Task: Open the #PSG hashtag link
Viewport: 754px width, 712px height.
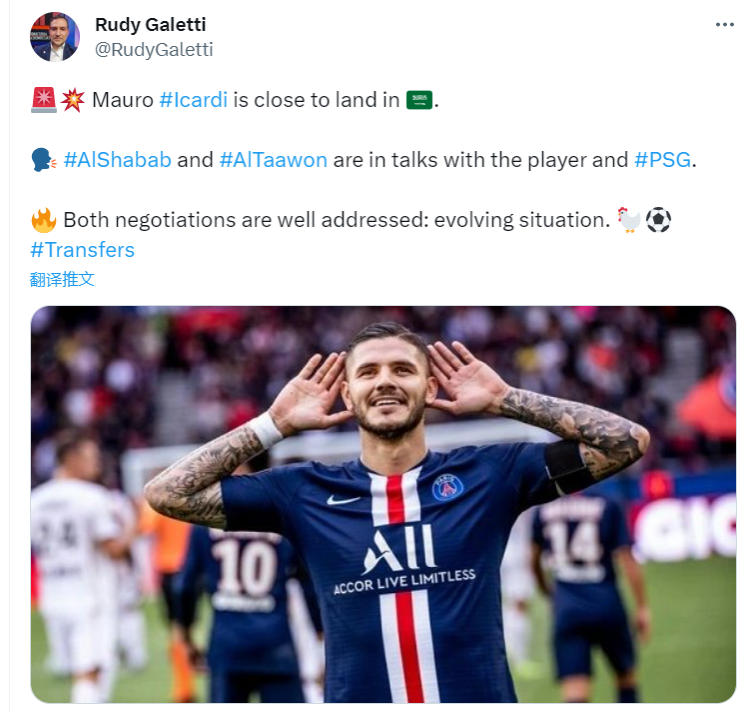Action: tap(663, 160)
